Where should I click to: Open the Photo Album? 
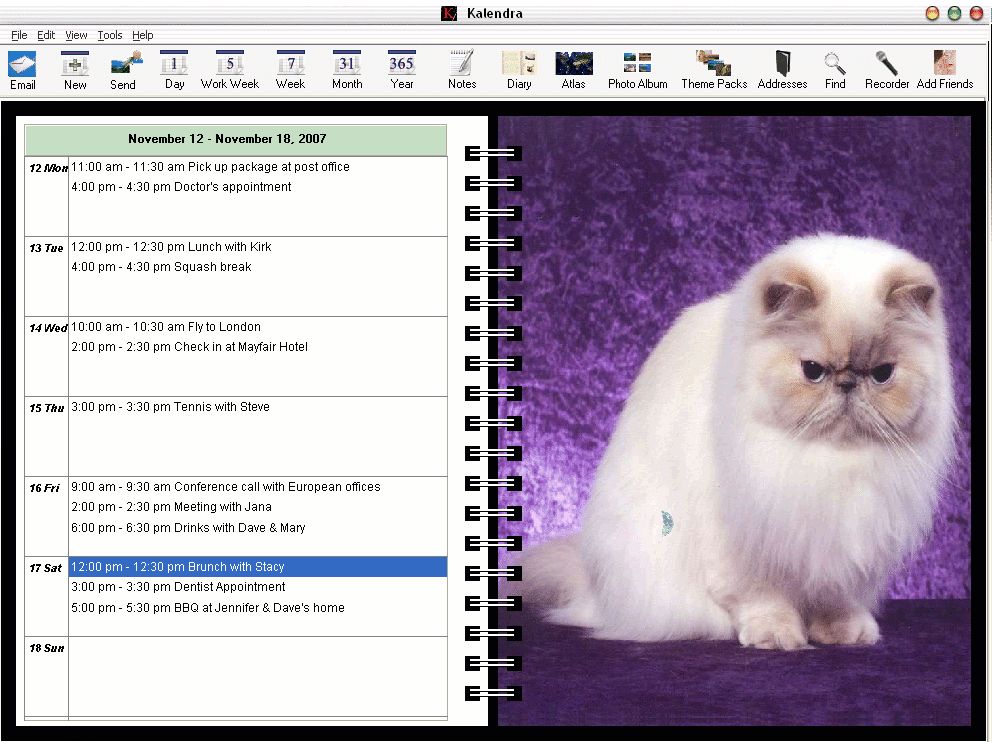pos(637,70)
